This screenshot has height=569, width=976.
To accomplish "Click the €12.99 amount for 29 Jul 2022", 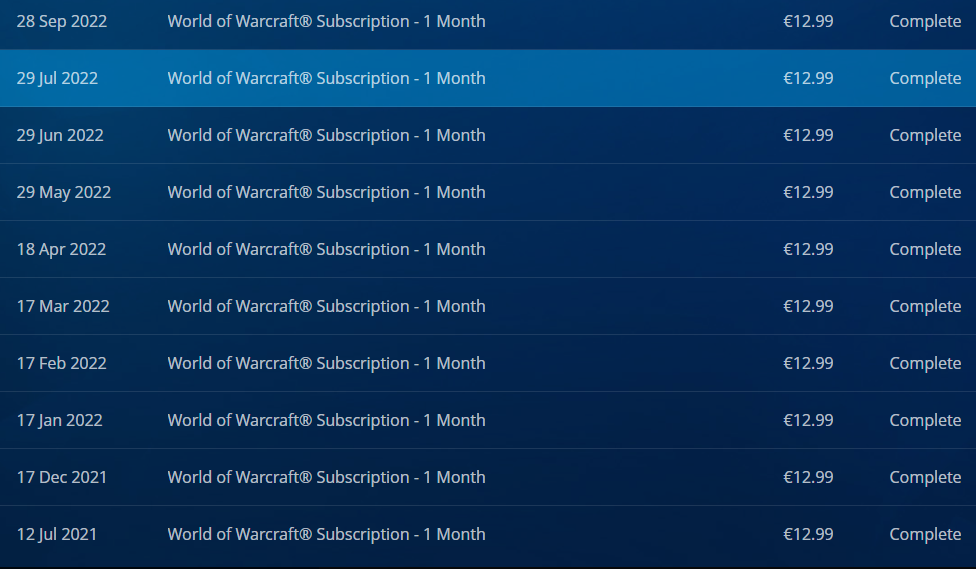I will [808, 78].
